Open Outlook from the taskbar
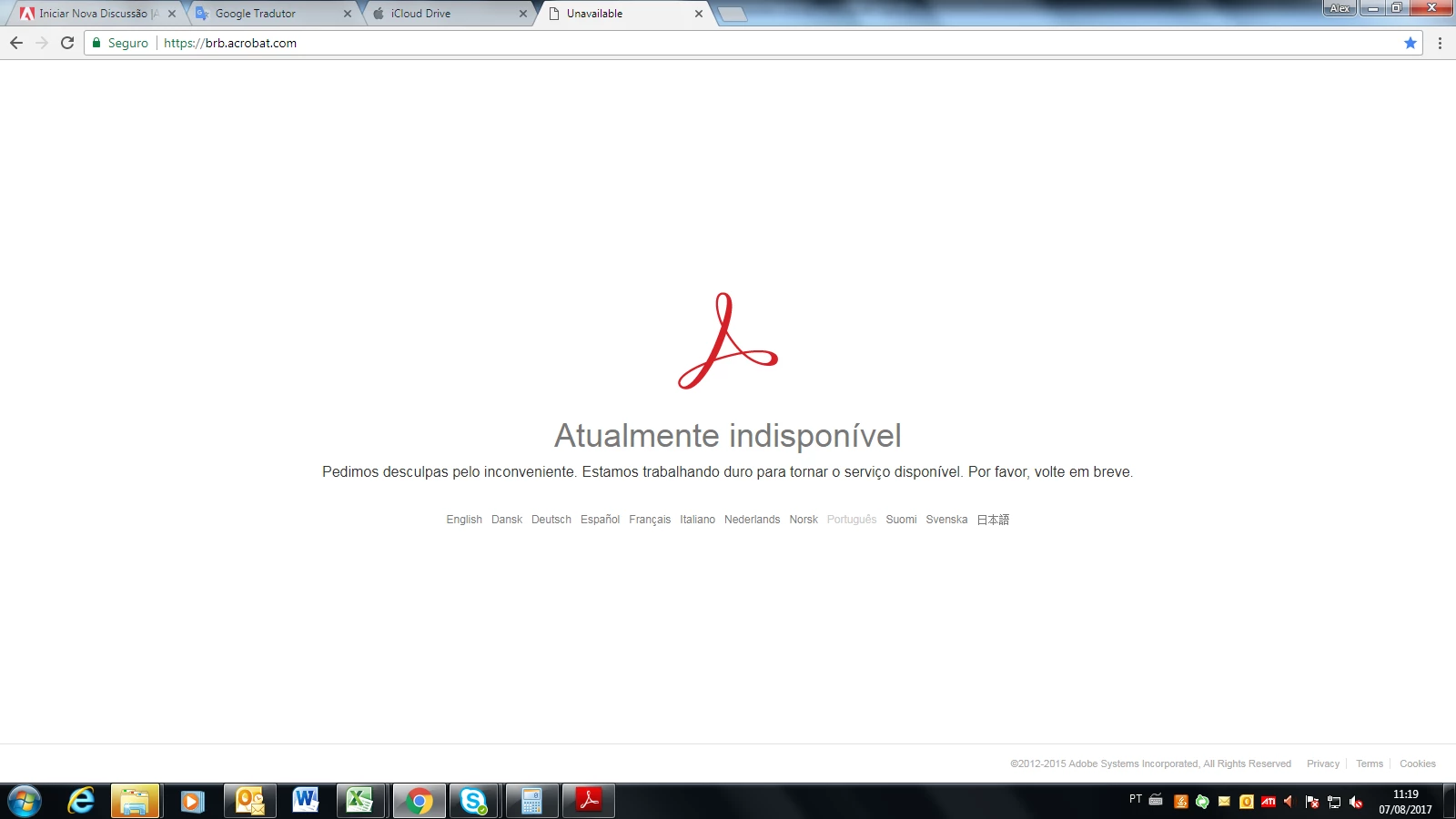Image resolution: width=1456 pixels, height=819 pixels. coord(249,801)
